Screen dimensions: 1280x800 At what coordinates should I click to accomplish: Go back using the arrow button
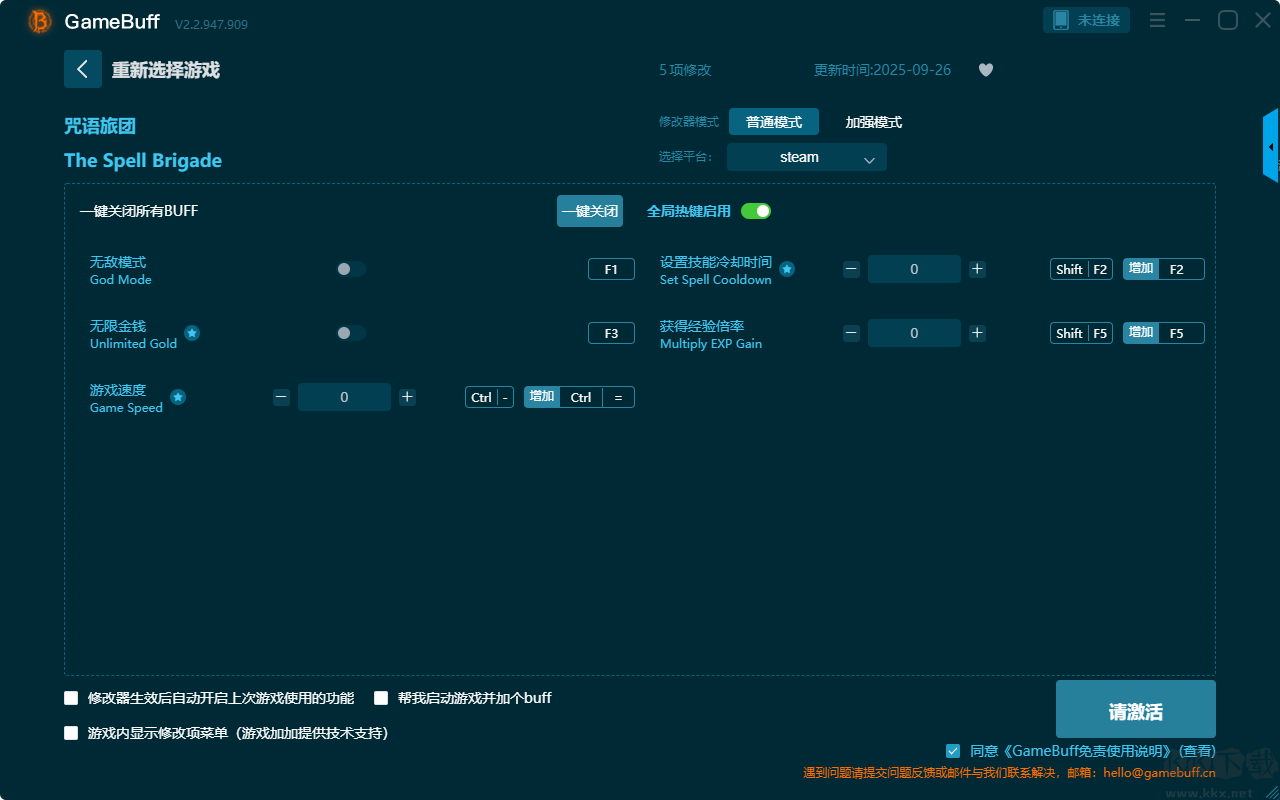click(83, 69)
